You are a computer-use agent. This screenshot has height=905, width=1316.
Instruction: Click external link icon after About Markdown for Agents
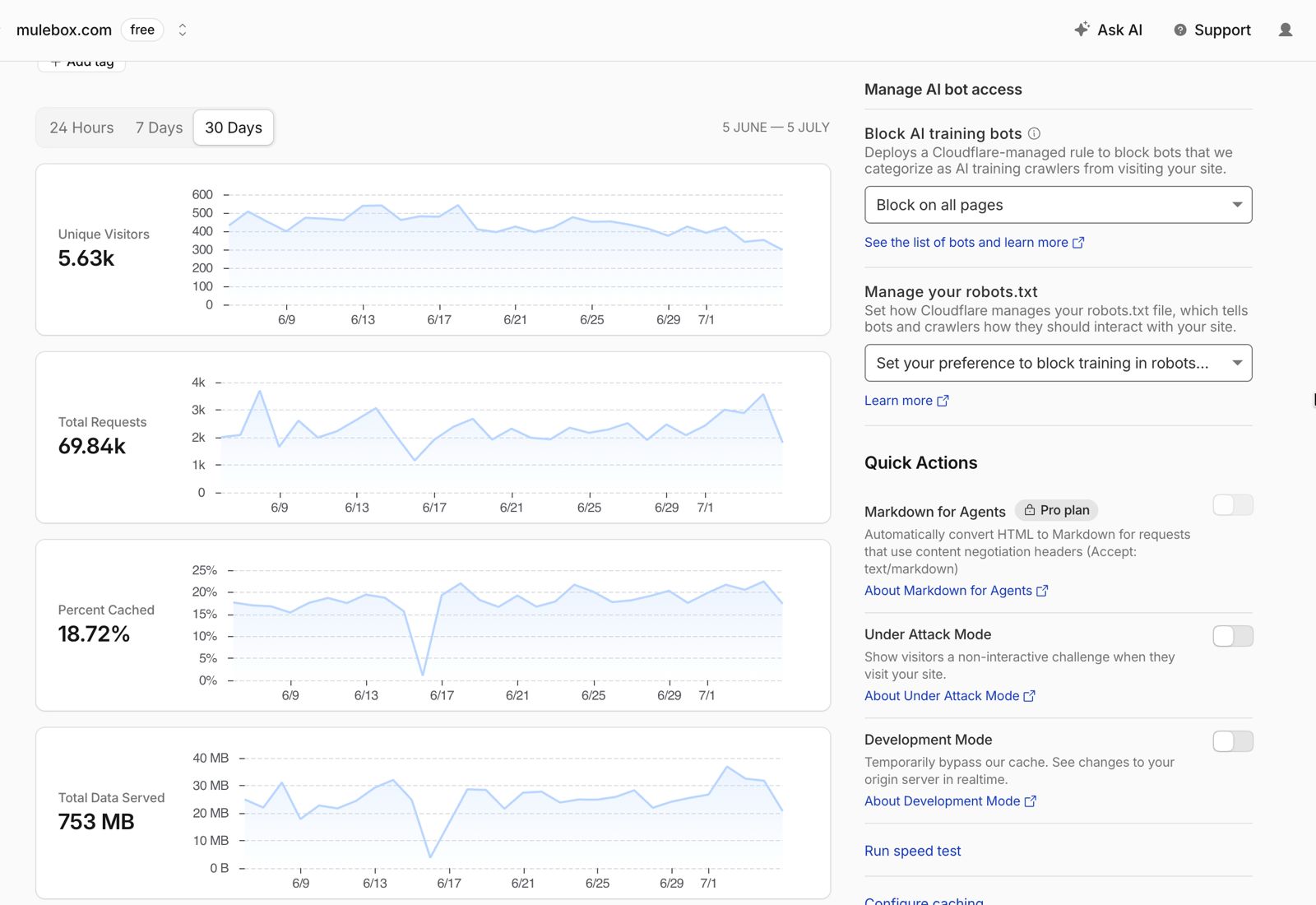click(x=1042, y=591)
